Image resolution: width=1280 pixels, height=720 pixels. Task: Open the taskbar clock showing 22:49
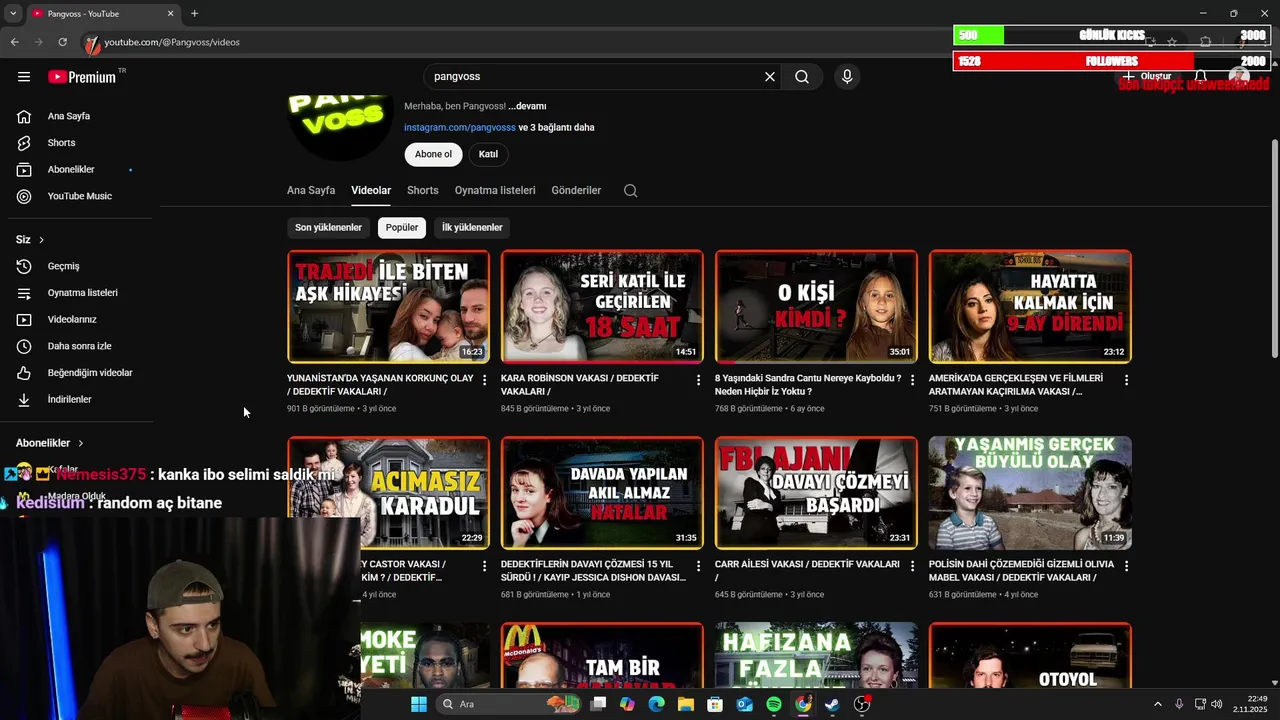(x=1249, y=704)
